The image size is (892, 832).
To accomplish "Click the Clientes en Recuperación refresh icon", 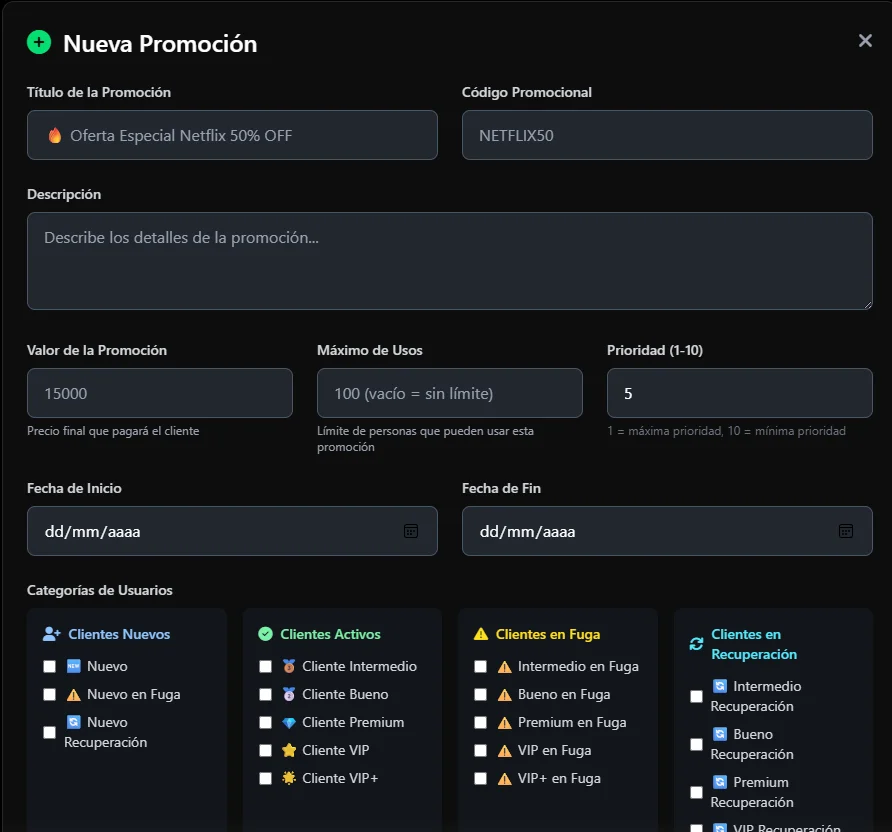I will click(696, 644).
